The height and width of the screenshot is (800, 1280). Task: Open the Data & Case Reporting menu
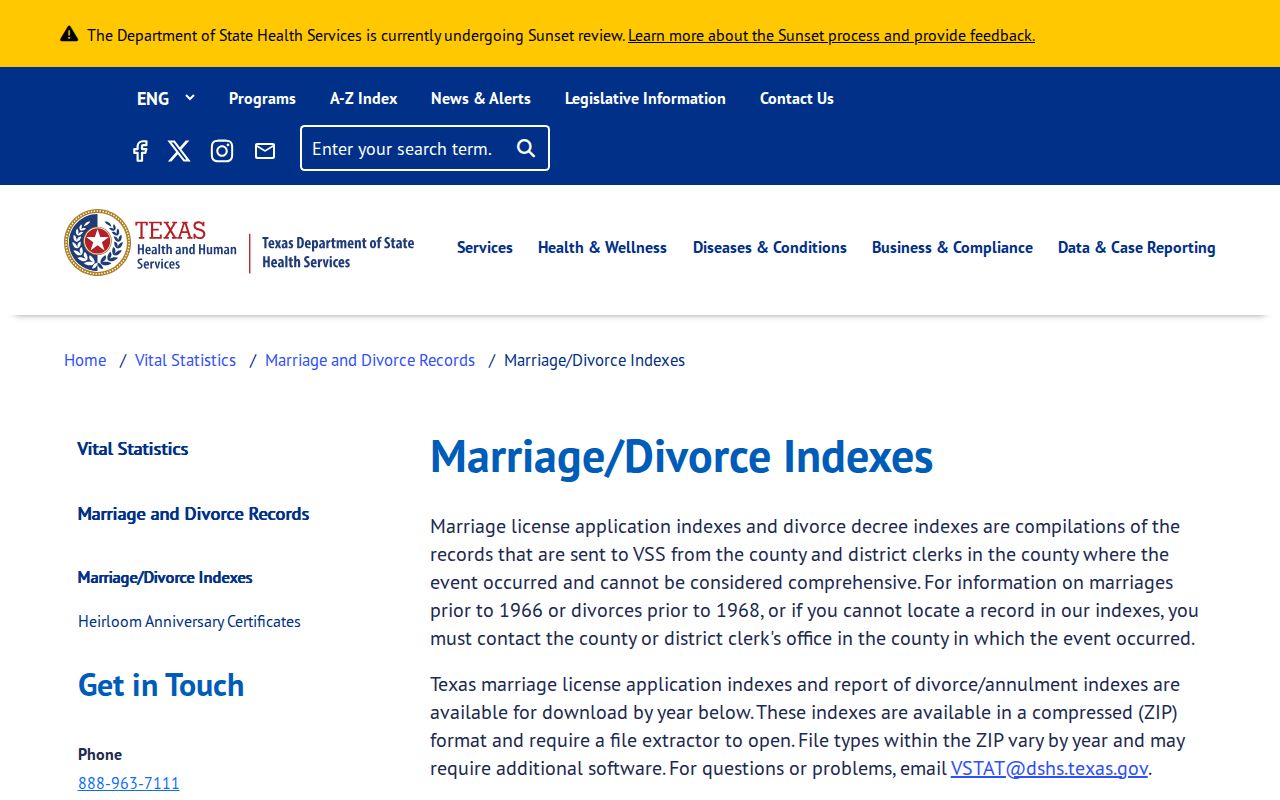click(1137, 247)
